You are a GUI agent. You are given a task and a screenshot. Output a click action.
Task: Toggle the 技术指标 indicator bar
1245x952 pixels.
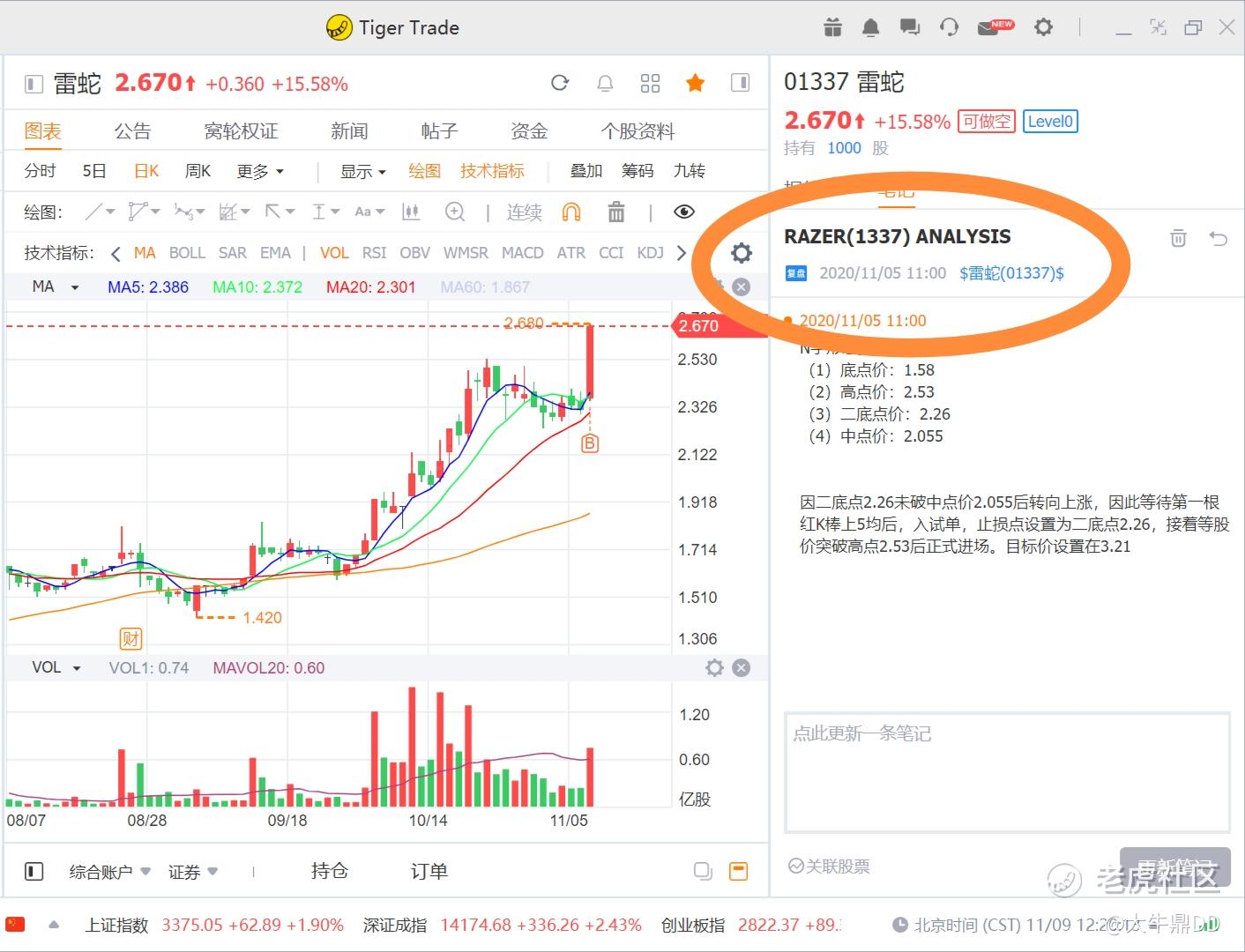tap(492, 171)
